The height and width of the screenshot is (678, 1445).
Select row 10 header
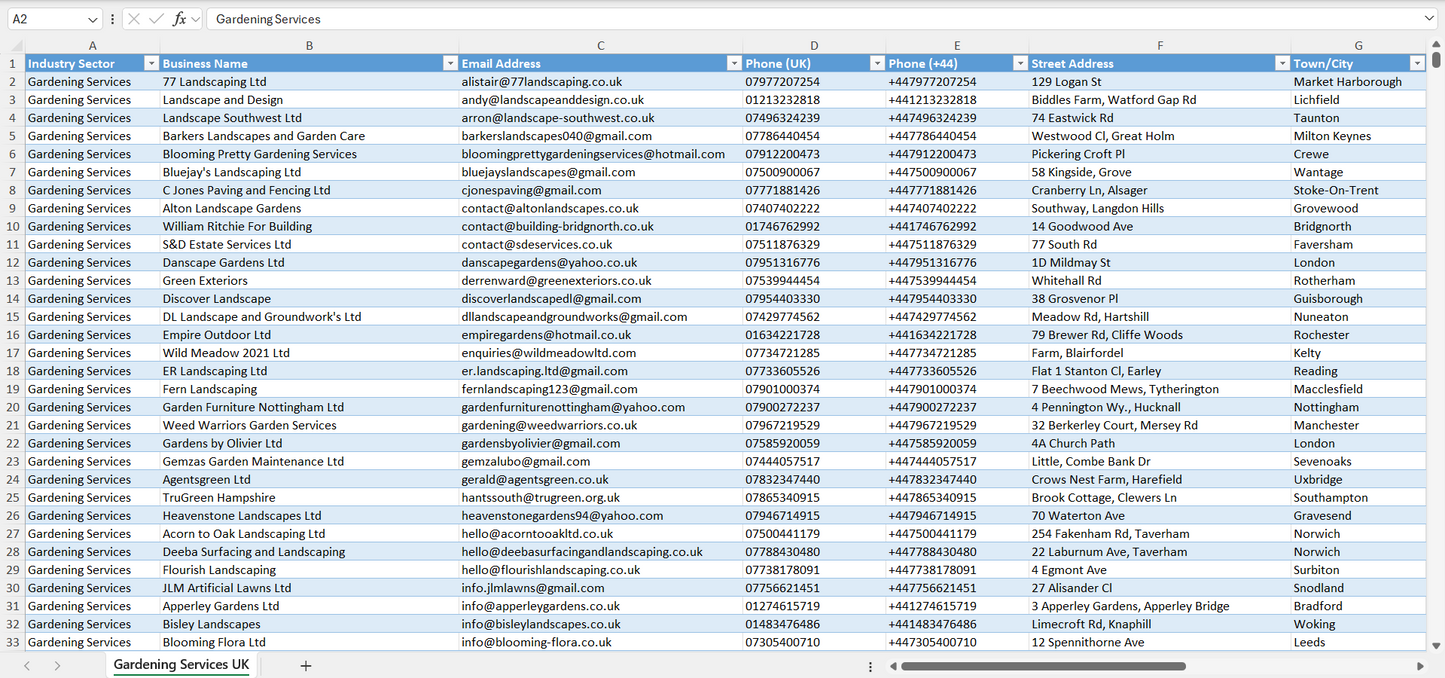[13, 226]
